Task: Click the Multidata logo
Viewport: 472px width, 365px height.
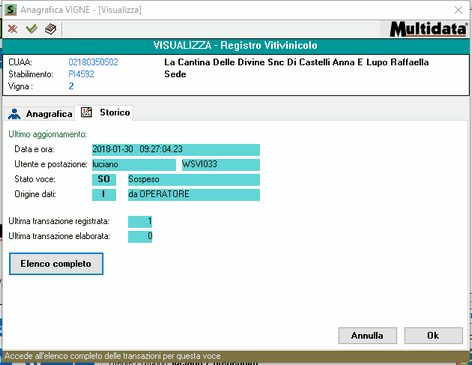Action: (429, 29)
